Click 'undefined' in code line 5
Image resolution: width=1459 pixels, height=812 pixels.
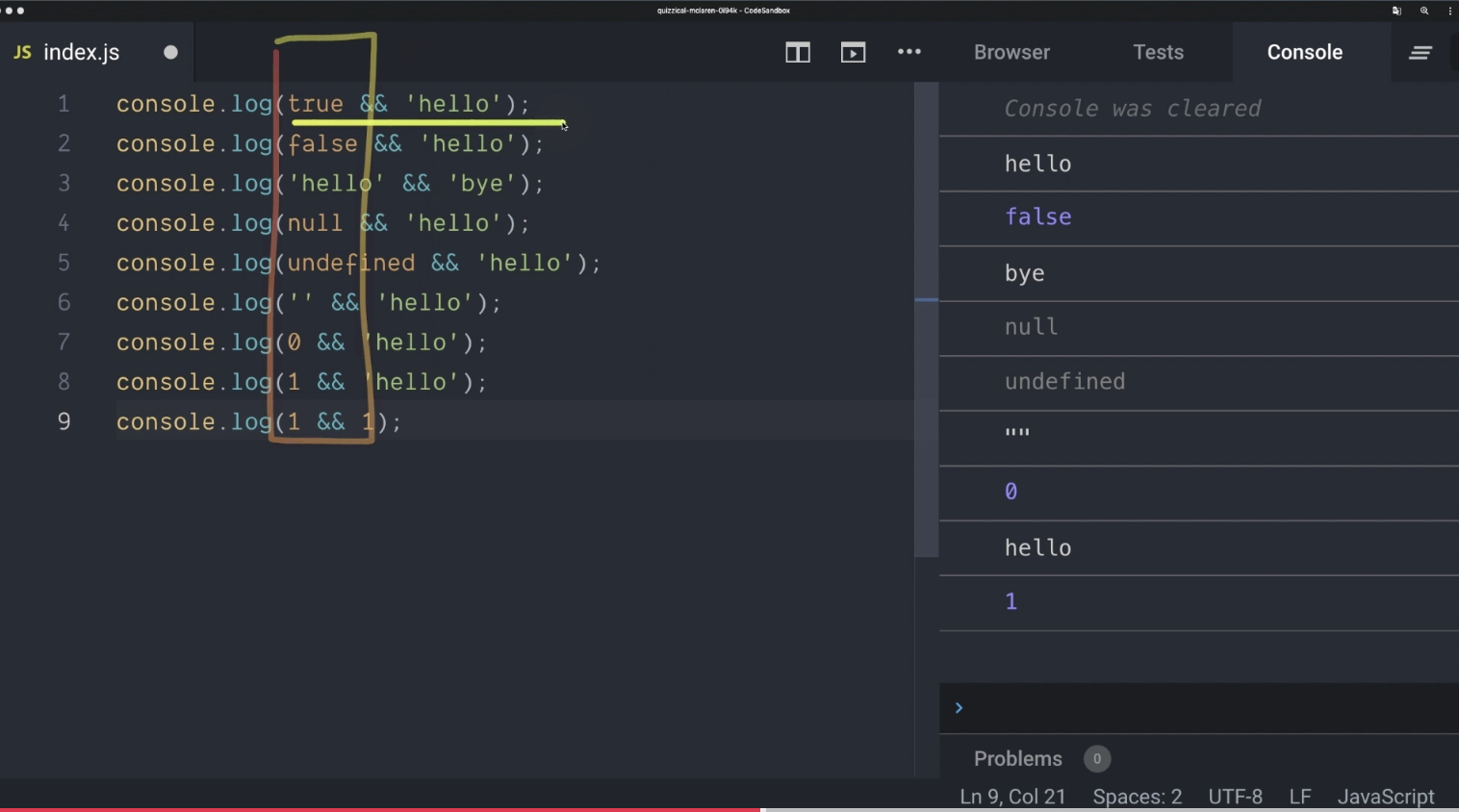pyautogui.click(x=351, y=263)
